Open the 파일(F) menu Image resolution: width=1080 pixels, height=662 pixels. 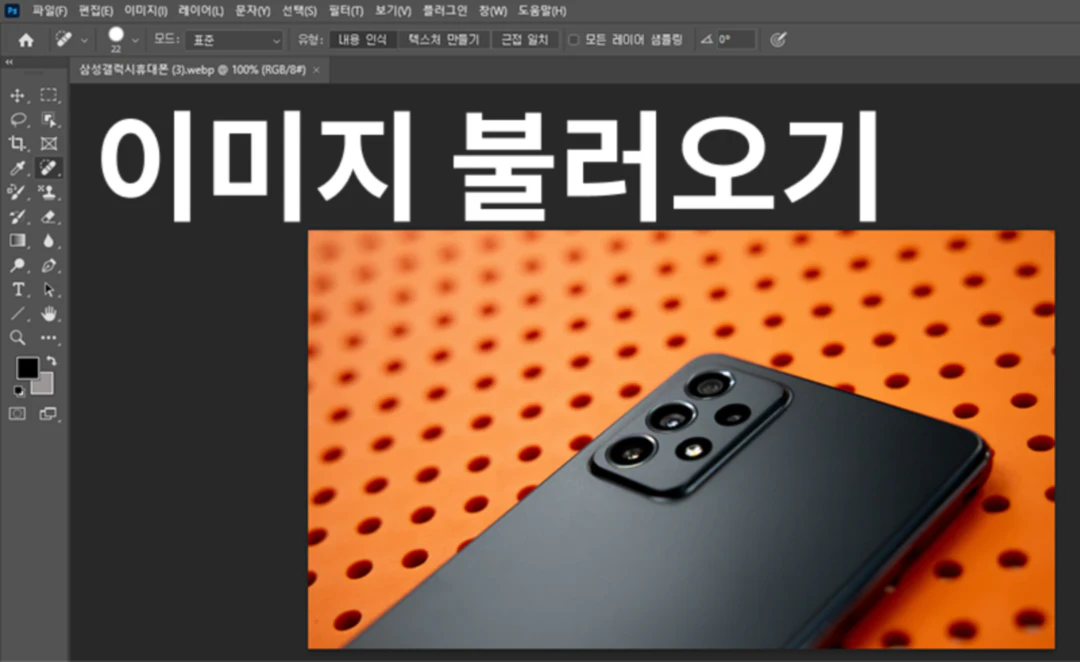[50, 11]
